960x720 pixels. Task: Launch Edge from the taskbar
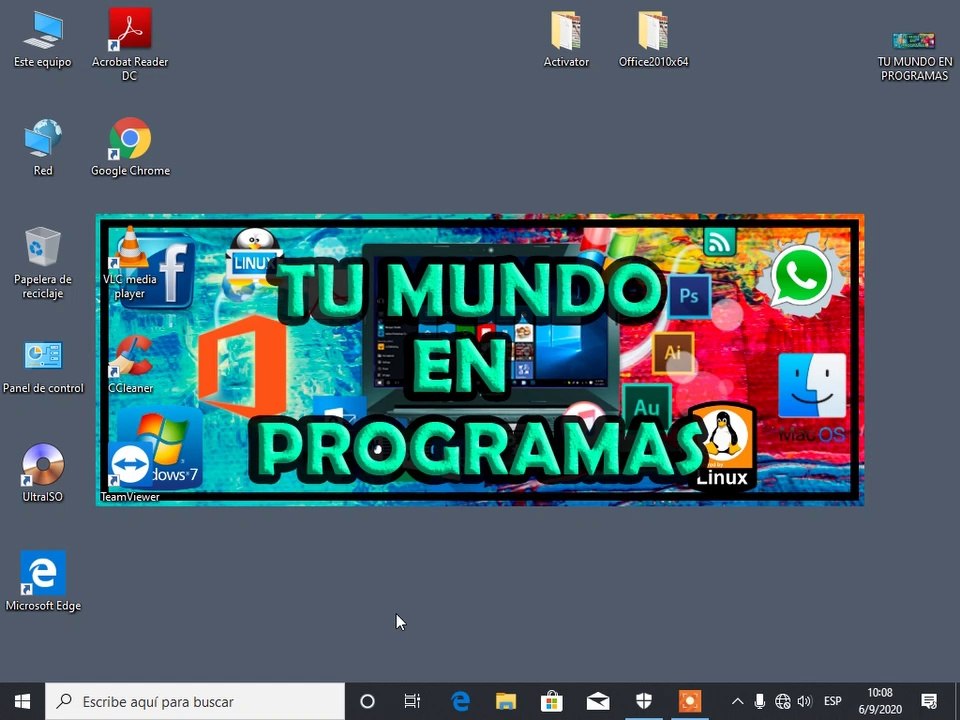tap(460, 701)
